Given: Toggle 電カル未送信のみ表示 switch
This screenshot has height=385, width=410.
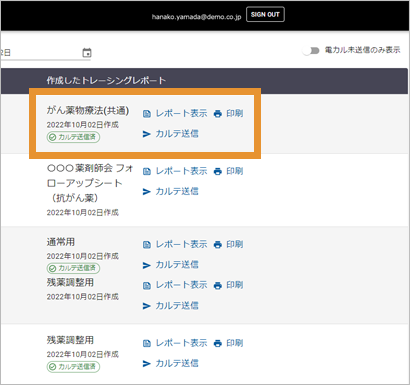Looking at the screenshot, I should coord(311,51).
